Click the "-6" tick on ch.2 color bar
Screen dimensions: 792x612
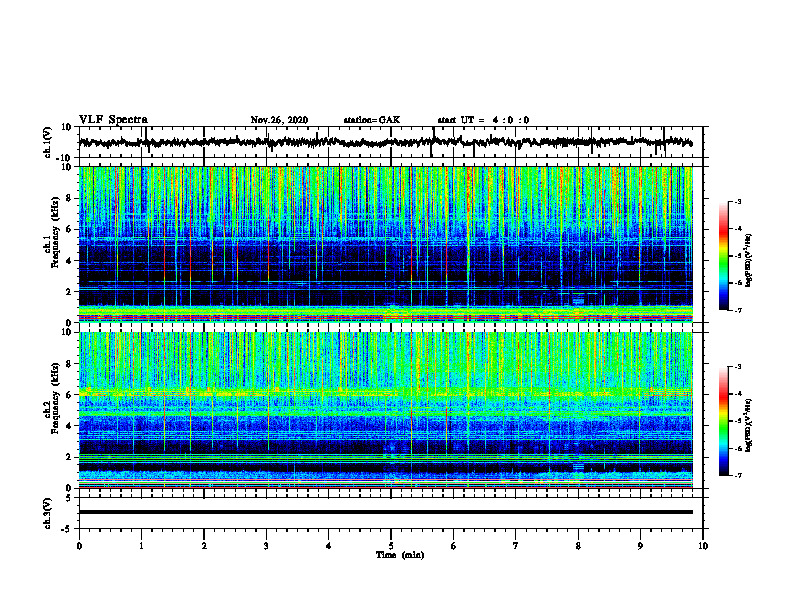pyautogui.click(x=738, y=448)
